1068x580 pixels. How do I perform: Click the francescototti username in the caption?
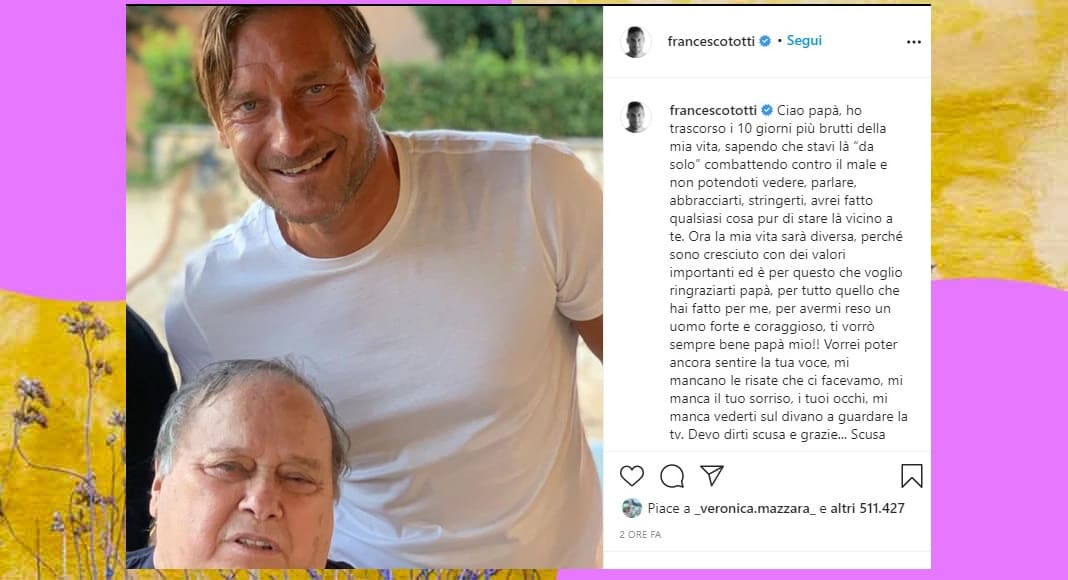point(713,109)
